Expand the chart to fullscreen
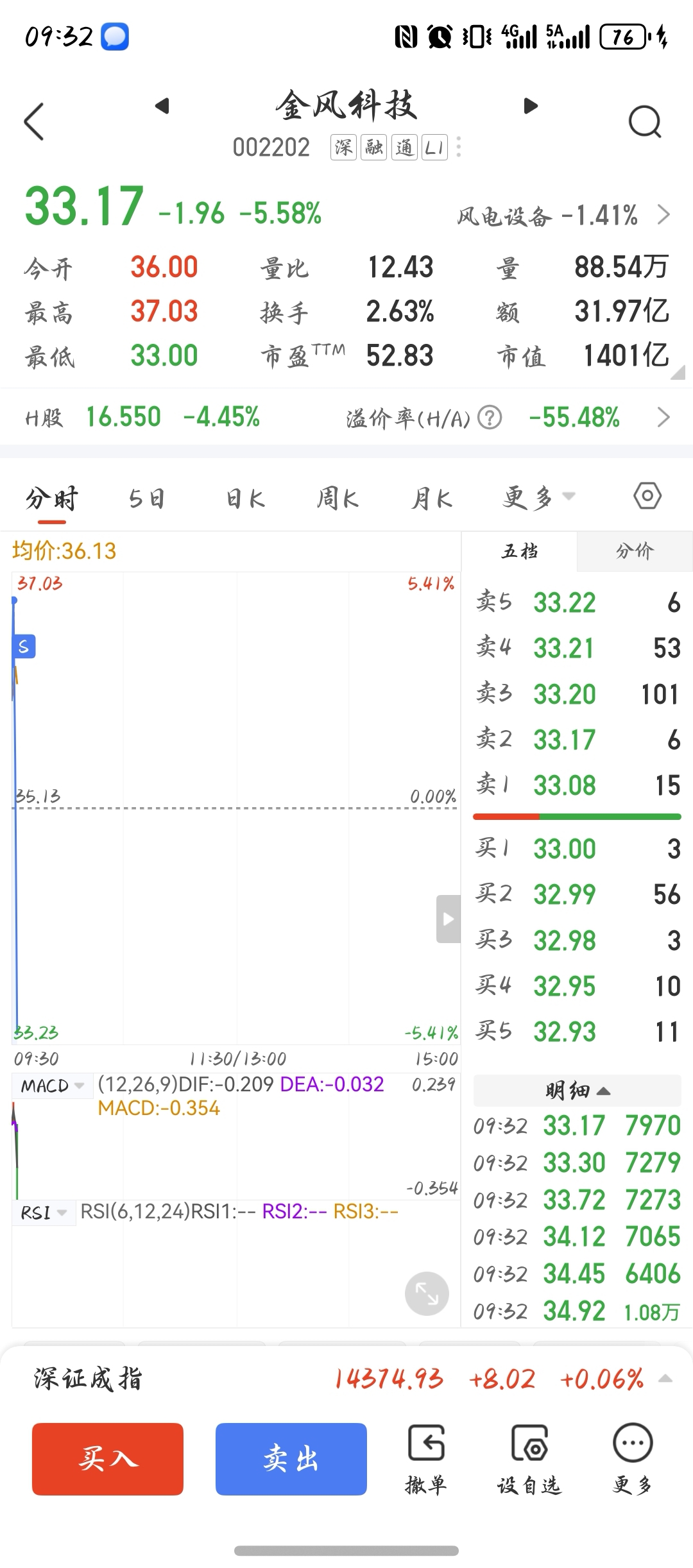 tap(427, 1293)
